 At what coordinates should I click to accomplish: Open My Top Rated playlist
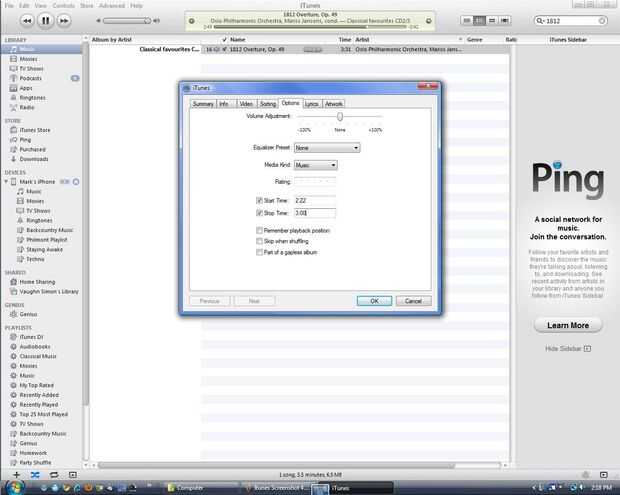click(x=36, y=385)
